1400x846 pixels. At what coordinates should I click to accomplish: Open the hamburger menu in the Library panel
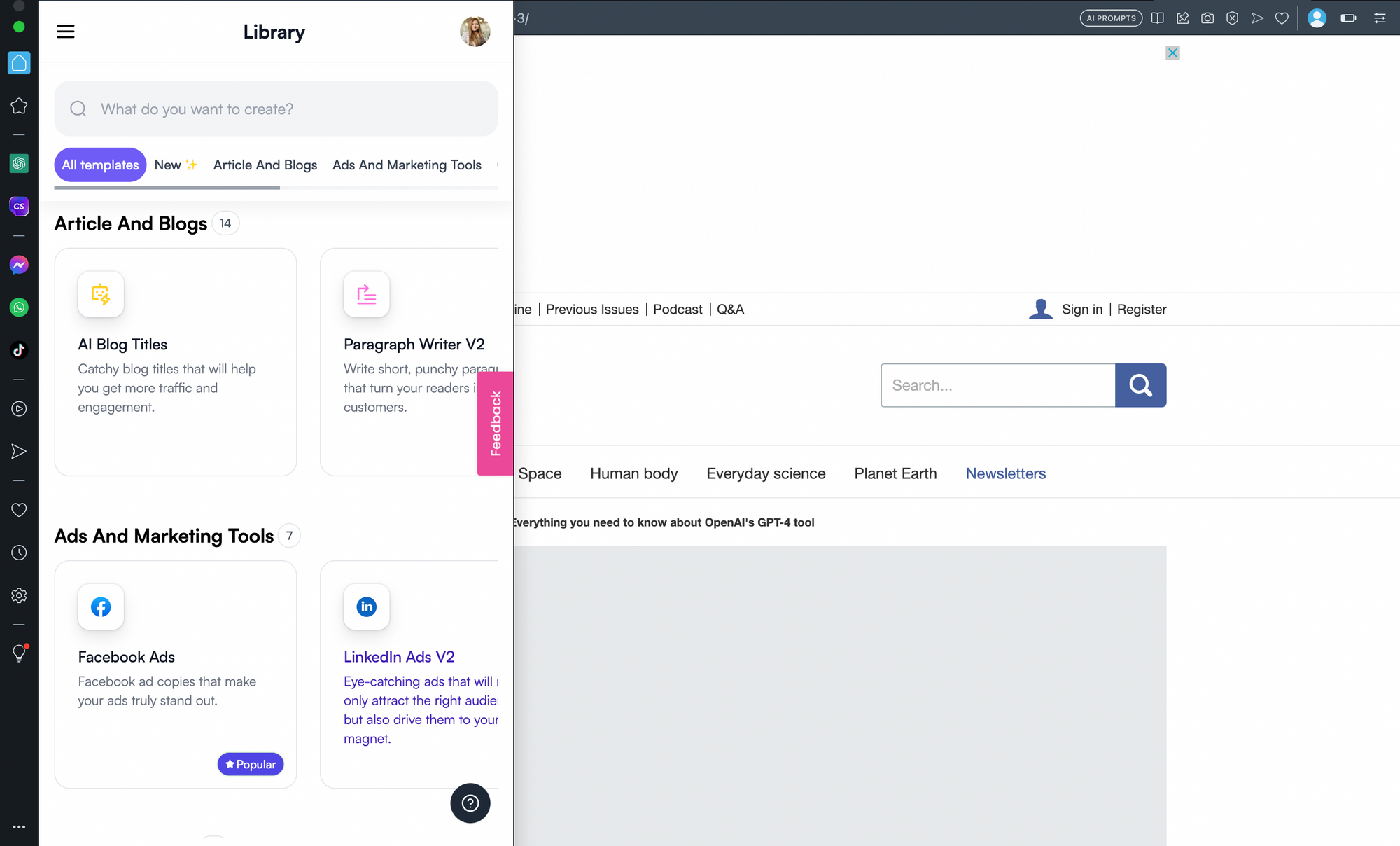coord(65,32)
